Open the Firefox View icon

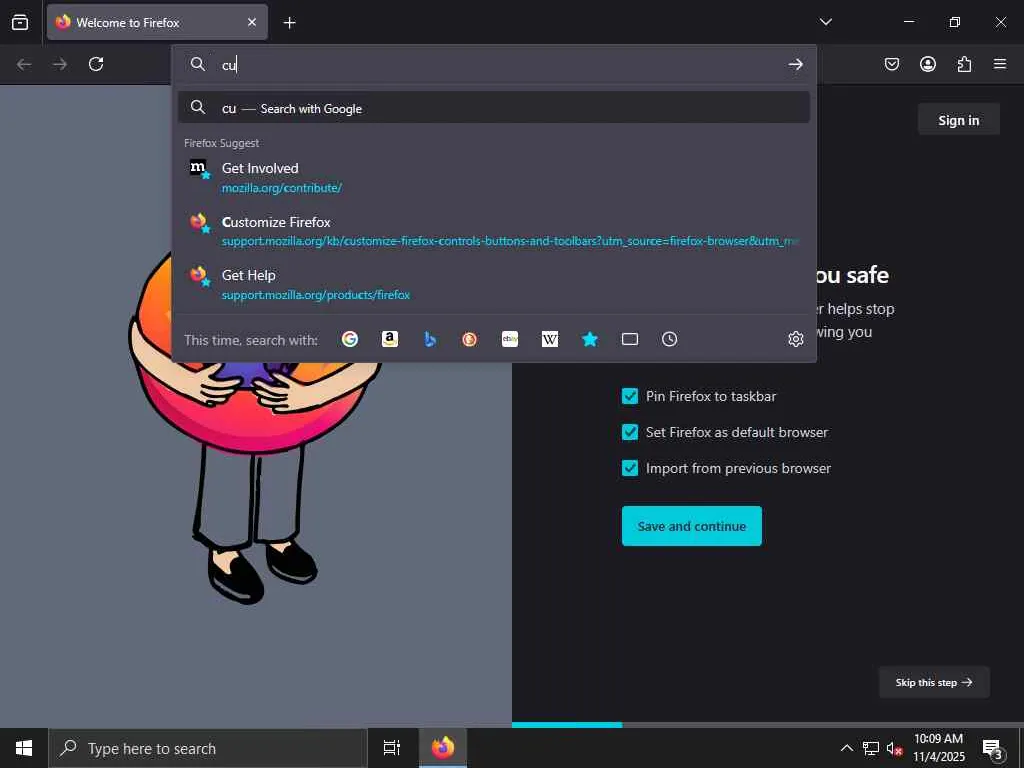click(20, 22)
